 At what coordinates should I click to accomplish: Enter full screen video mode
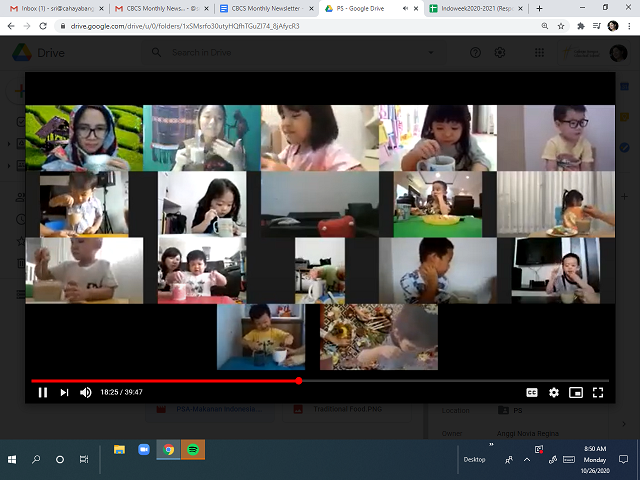pos(598,393)
